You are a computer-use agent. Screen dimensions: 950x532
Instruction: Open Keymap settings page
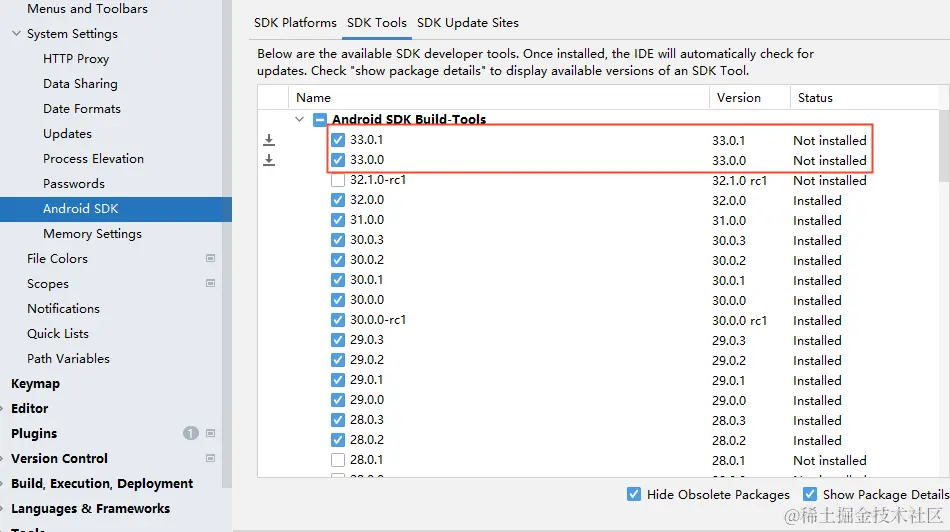35,384
